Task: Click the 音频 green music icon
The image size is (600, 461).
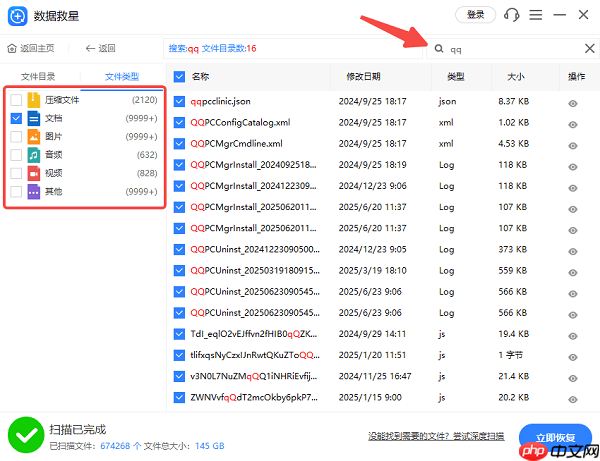Action: pos(34,155)
